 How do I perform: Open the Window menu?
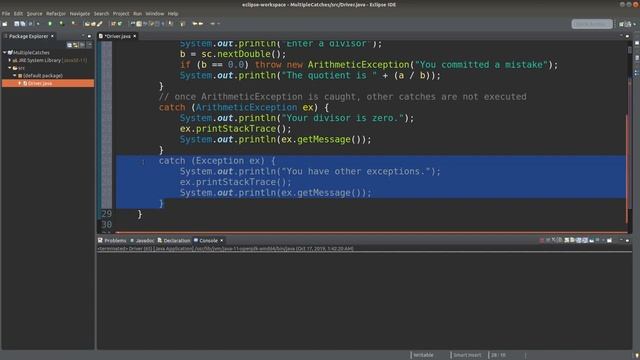(155, 13)
